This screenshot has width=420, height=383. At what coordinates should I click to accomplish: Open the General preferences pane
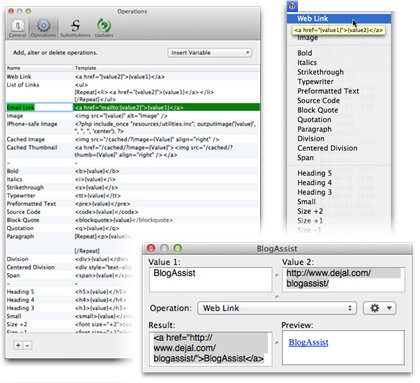[18, 28]
